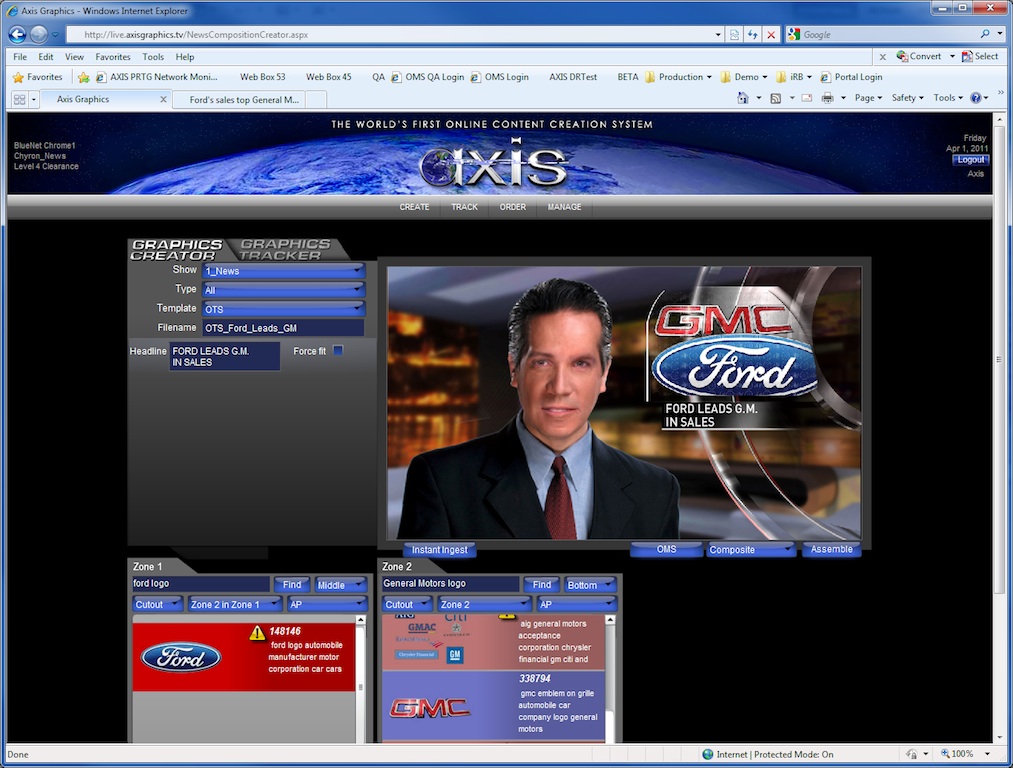Click the Instant Ingest button
1013x768 pixels.
[439, 550]
